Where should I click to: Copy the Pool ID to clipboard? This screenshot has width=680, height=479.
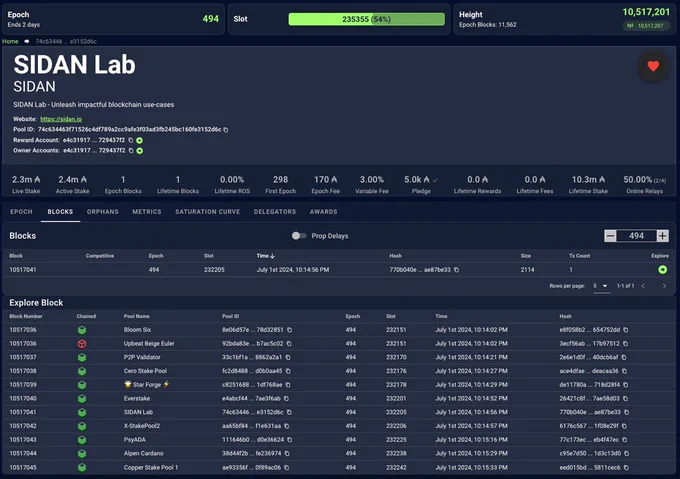(226, 130)
